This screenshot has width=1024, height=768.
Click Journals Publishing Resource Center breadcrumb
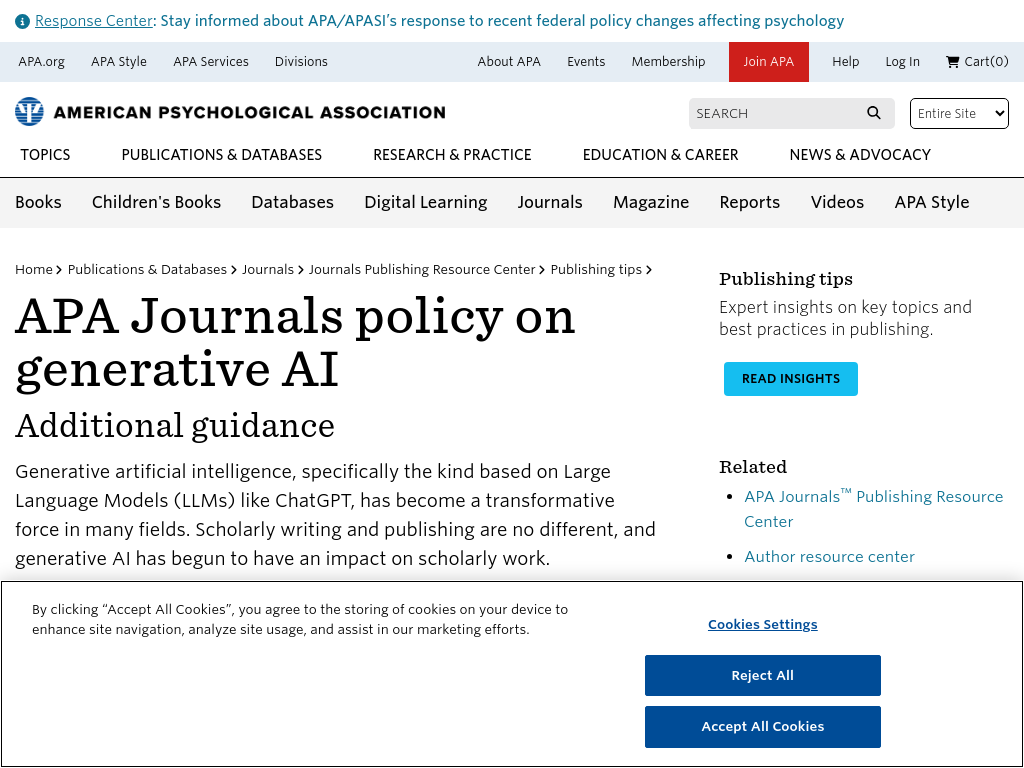point(422,270)
